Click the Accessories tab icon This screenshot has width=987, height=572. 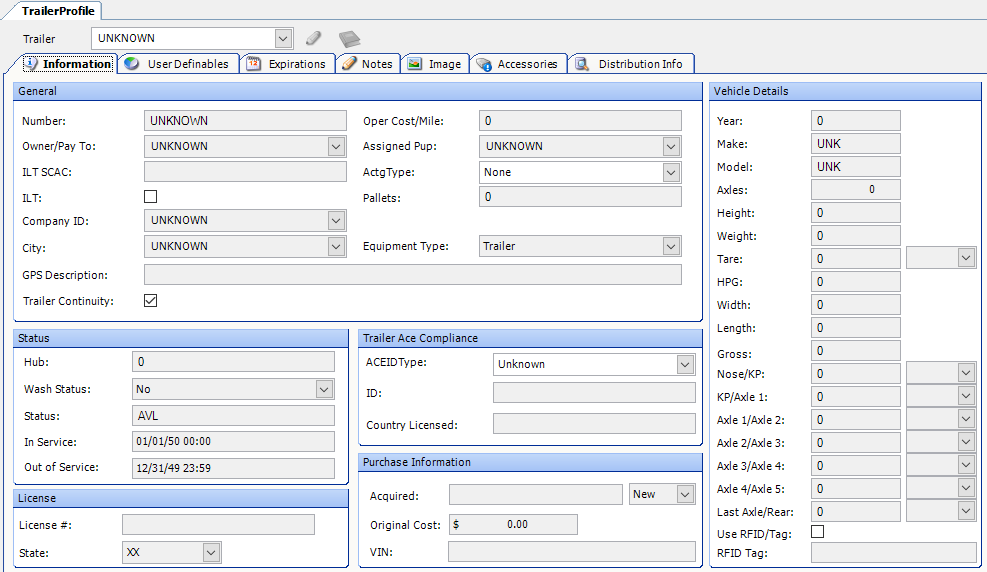coord(483,64)
